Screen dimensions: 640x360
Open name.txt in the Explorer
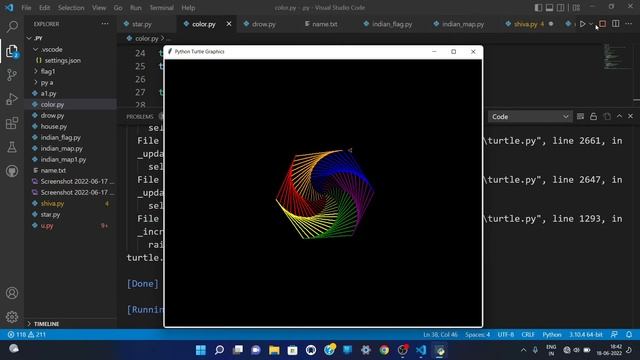click(71, 171)
